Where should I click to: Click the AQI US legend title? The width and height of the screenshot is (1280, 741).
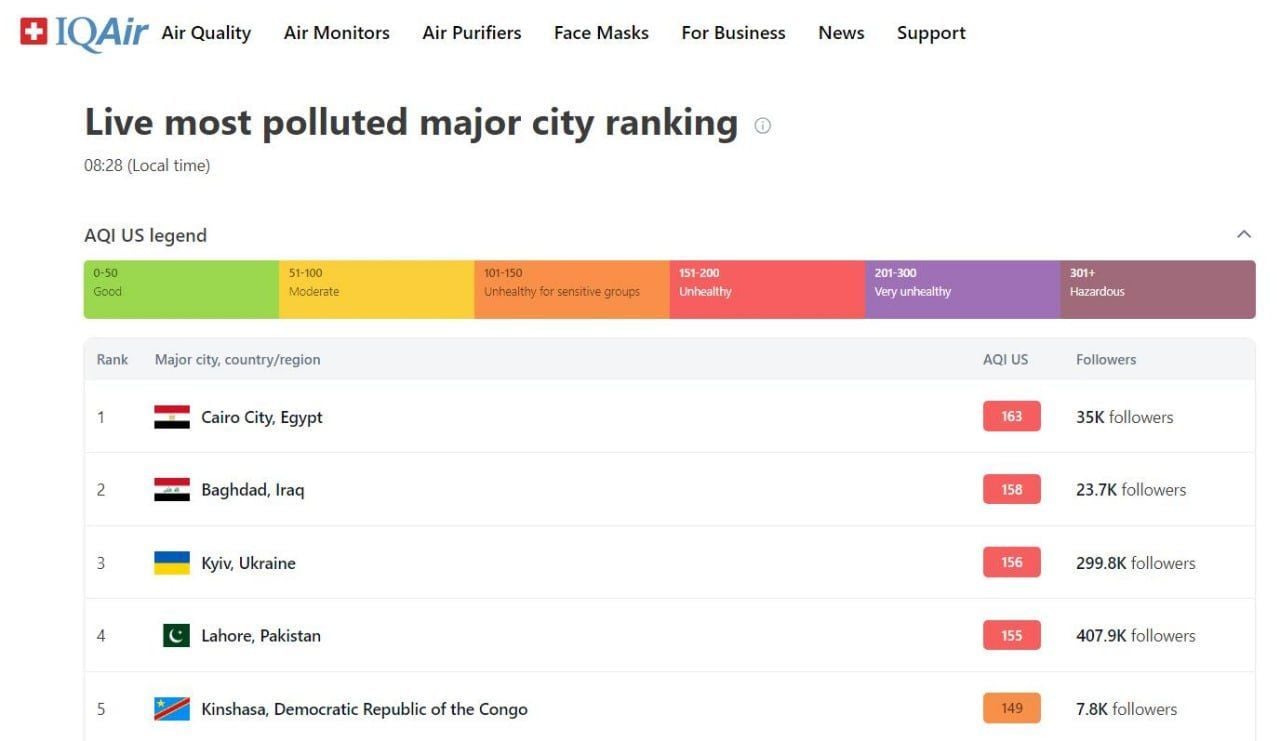145,236
